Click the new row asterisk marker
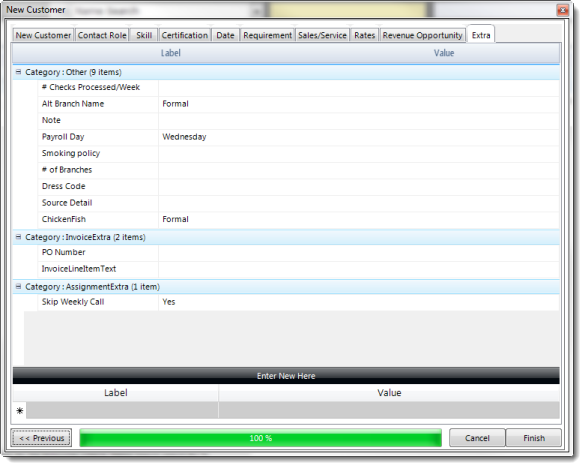The height and width of the screenshot is (468, 585). coord(20,411)
